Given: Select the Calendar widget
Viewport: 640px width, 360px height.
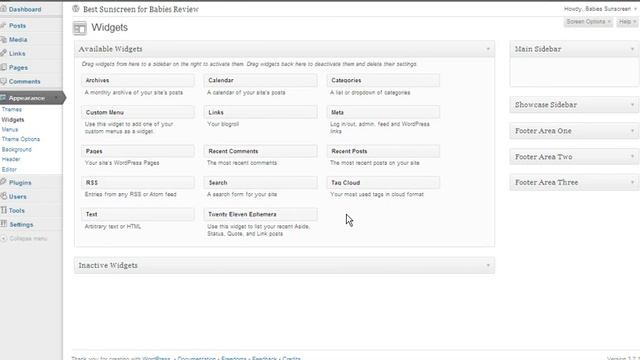Looking at the screenshot, I should click(x=260, y=80).
